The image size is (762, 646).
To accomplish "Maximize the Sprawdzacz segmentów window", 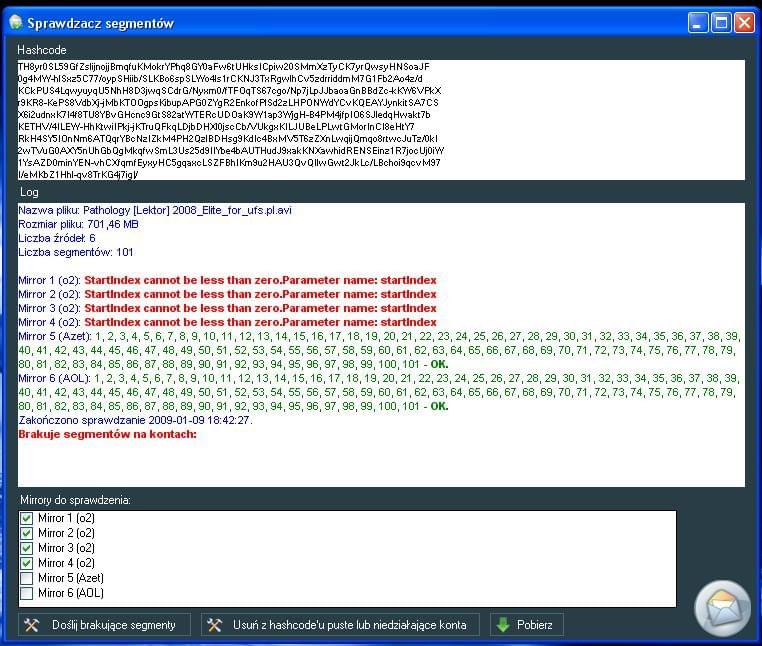I will 720,22.
